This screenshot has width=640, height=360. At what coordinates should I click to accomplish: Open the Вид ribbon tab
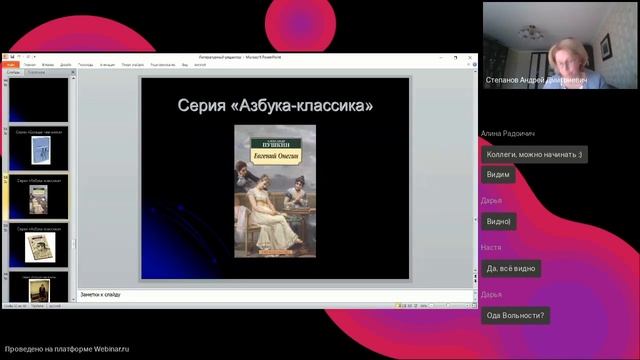click(185, 64)
